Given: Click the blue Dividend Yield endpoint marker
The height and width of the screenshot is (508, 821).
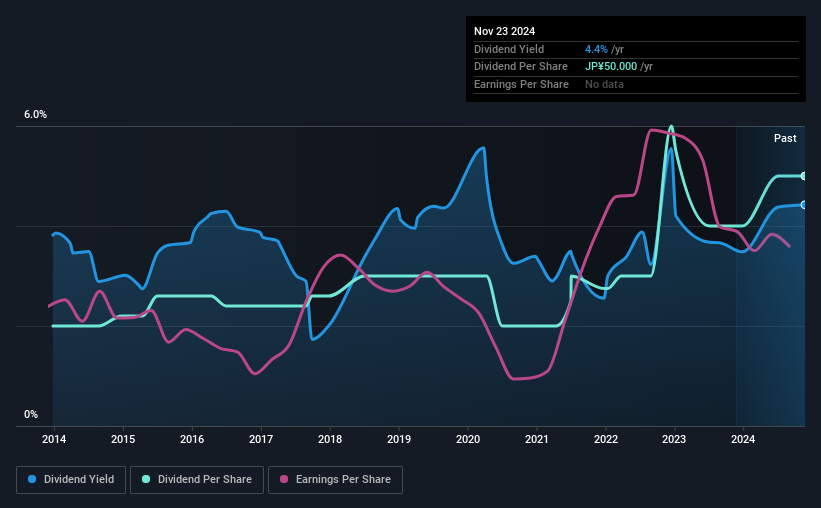Looking at the screenshot, I should click(x=804, y=205).
